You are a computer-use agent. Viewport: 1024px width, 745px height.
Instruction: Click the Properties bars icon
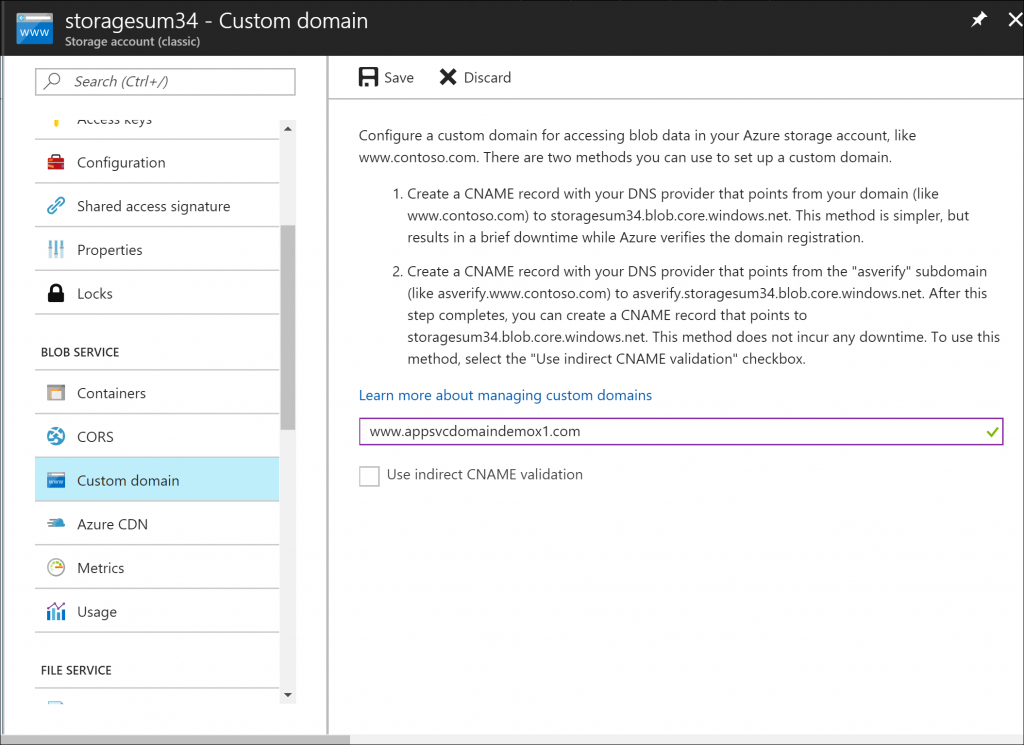pyautogui.click(x=56, y=250)
